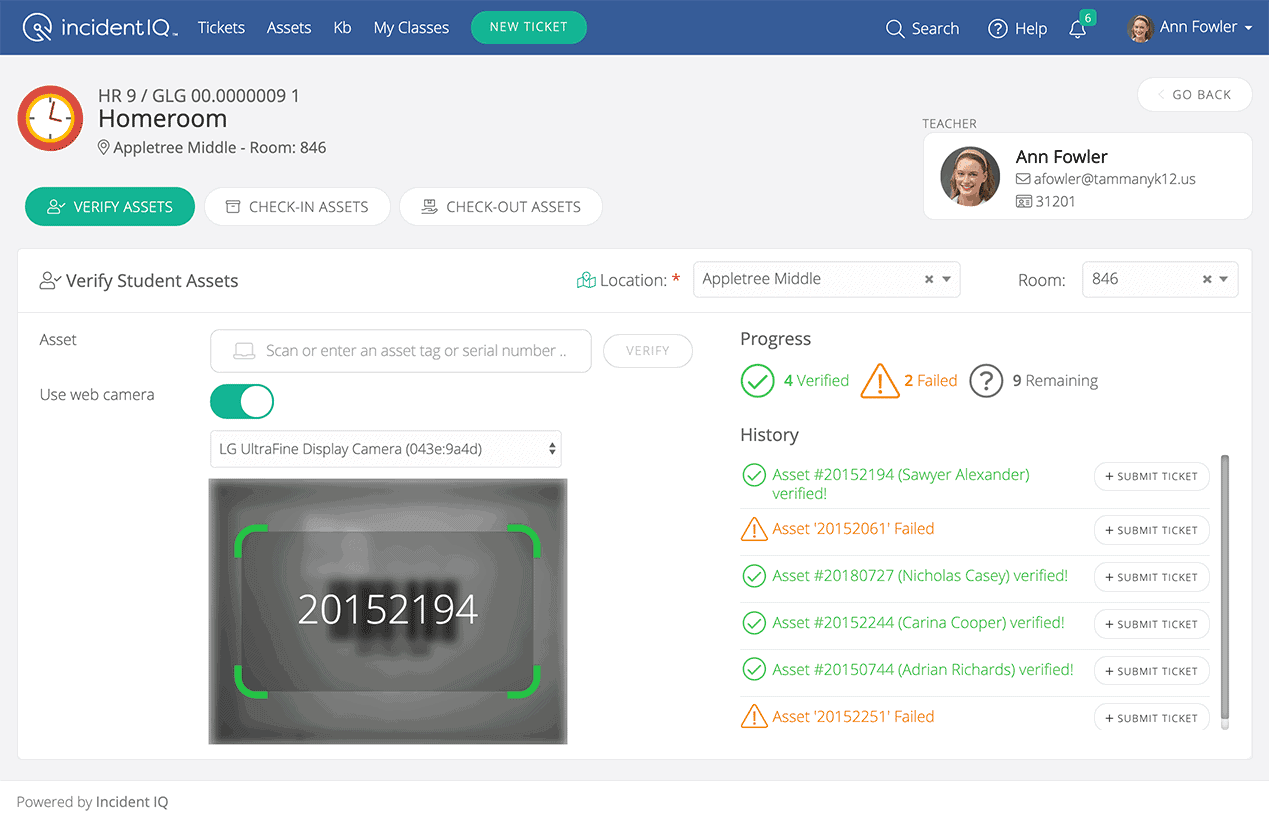The image size is (1269, 823).
Task: Click the Failed orange warning triangle icon
Action: coord(879,381)
